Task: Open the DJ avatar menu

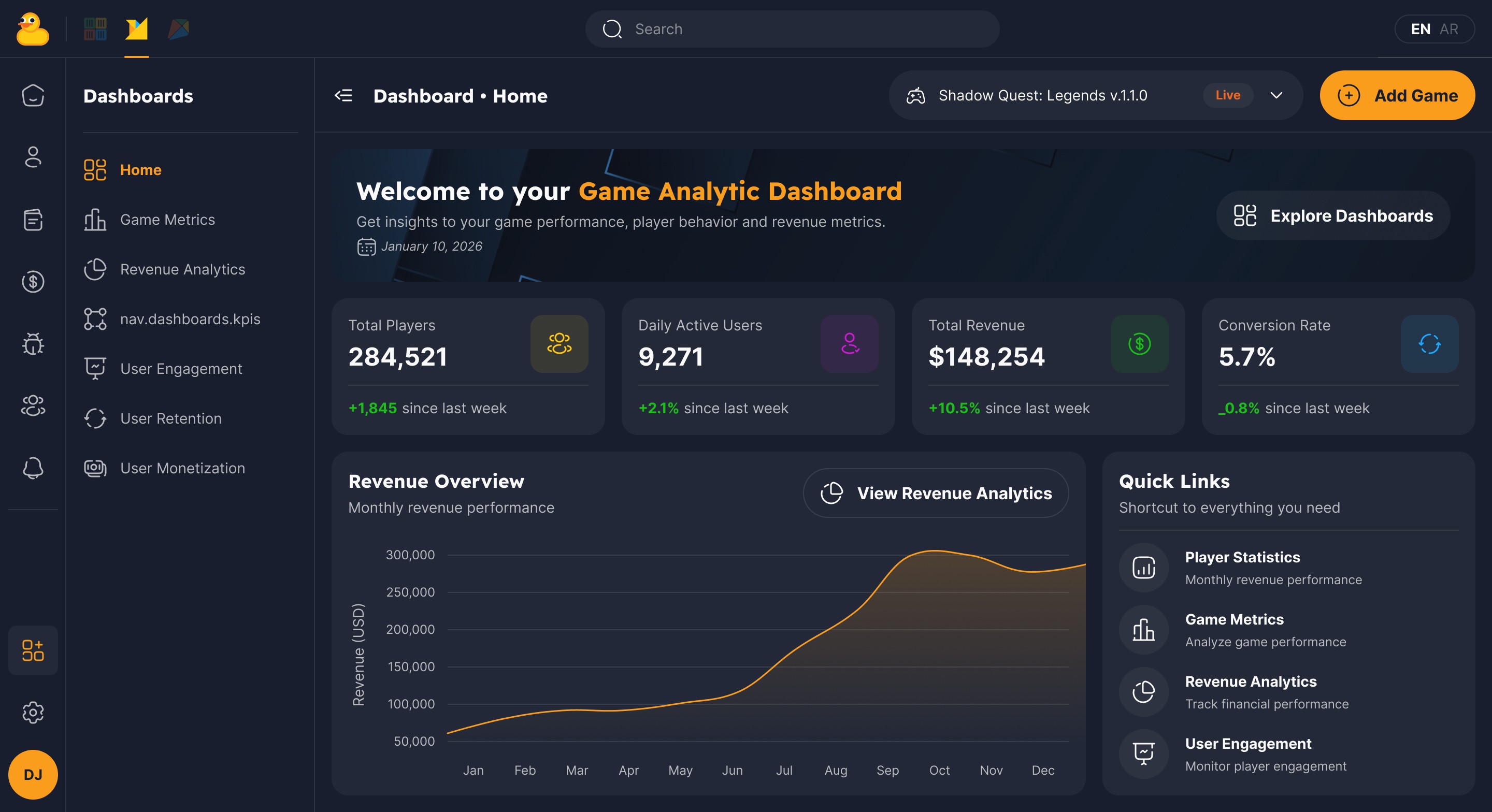Action: [x=33, y=774]
